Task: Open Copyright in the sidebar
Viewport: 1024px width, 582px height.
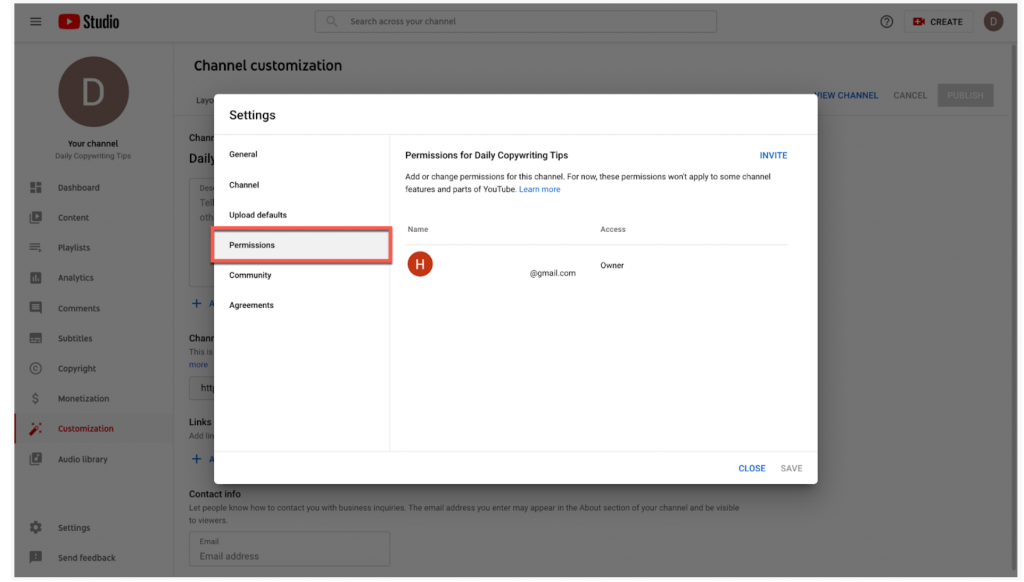Action: [76, 368]
